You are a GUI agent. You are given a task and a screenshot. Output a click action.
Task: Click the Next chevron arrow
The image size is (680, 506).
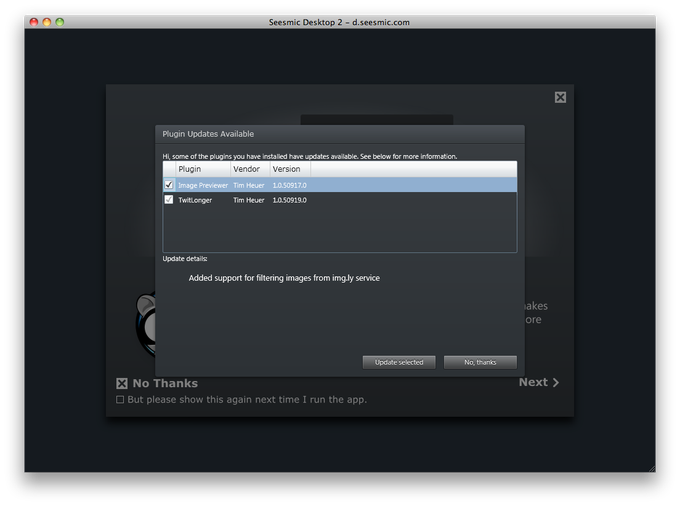pos(556,382)
